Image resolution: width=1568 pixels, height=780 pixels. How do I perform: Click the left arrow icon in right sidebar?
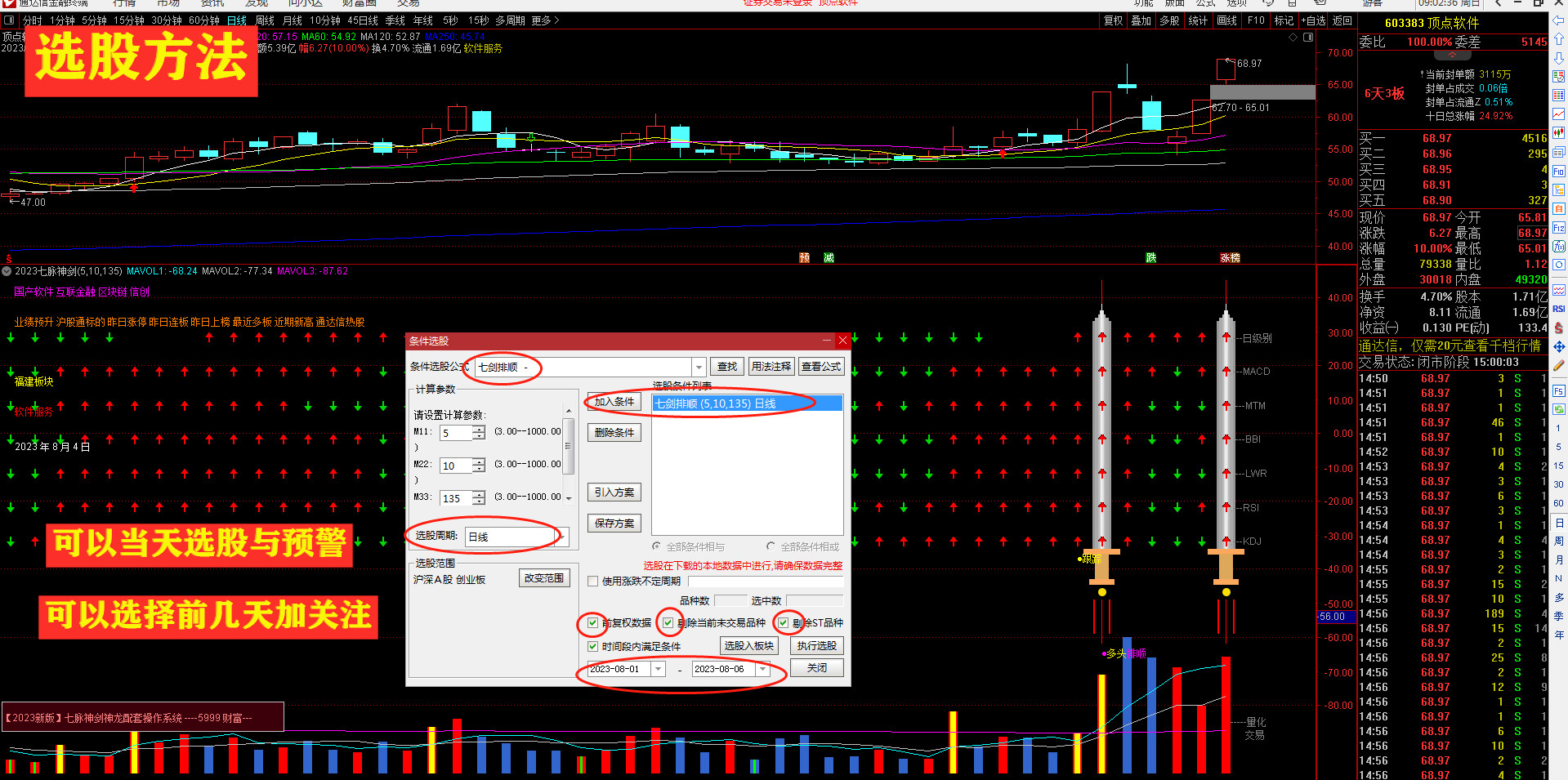coord(1558,20)
